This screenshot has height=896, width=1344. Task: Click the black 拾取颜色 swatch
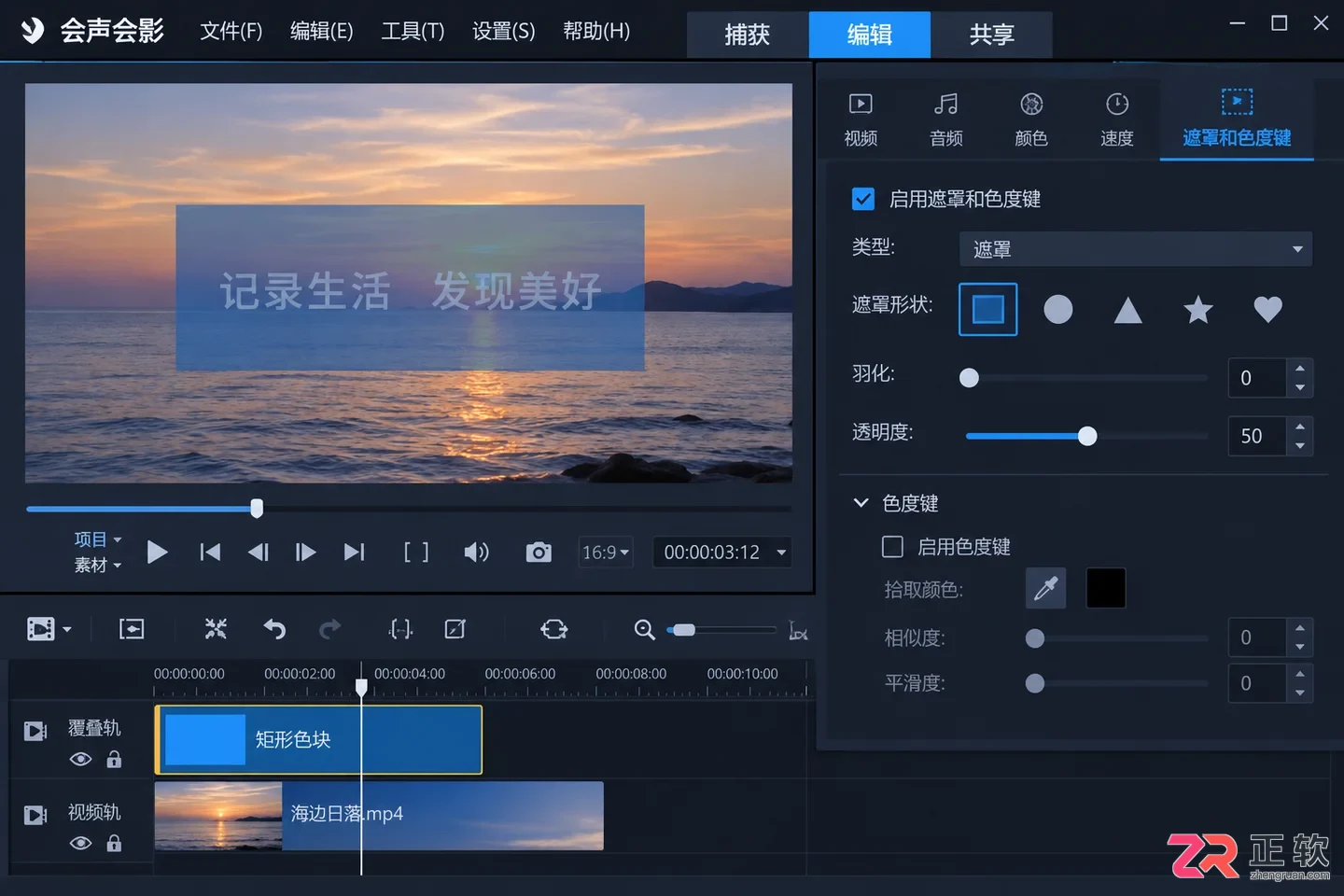[x=1106, y=588]
